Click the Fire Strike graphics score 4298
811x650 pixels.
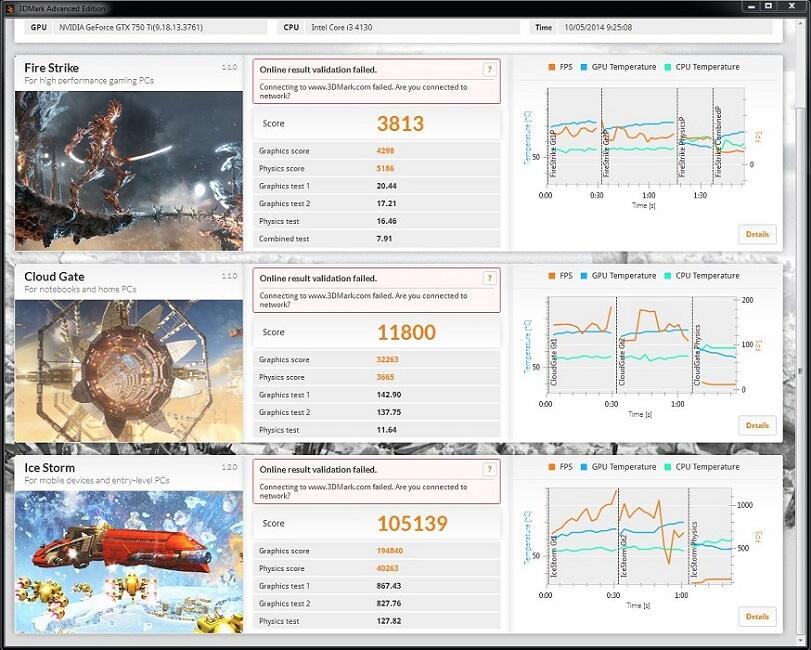385,151
